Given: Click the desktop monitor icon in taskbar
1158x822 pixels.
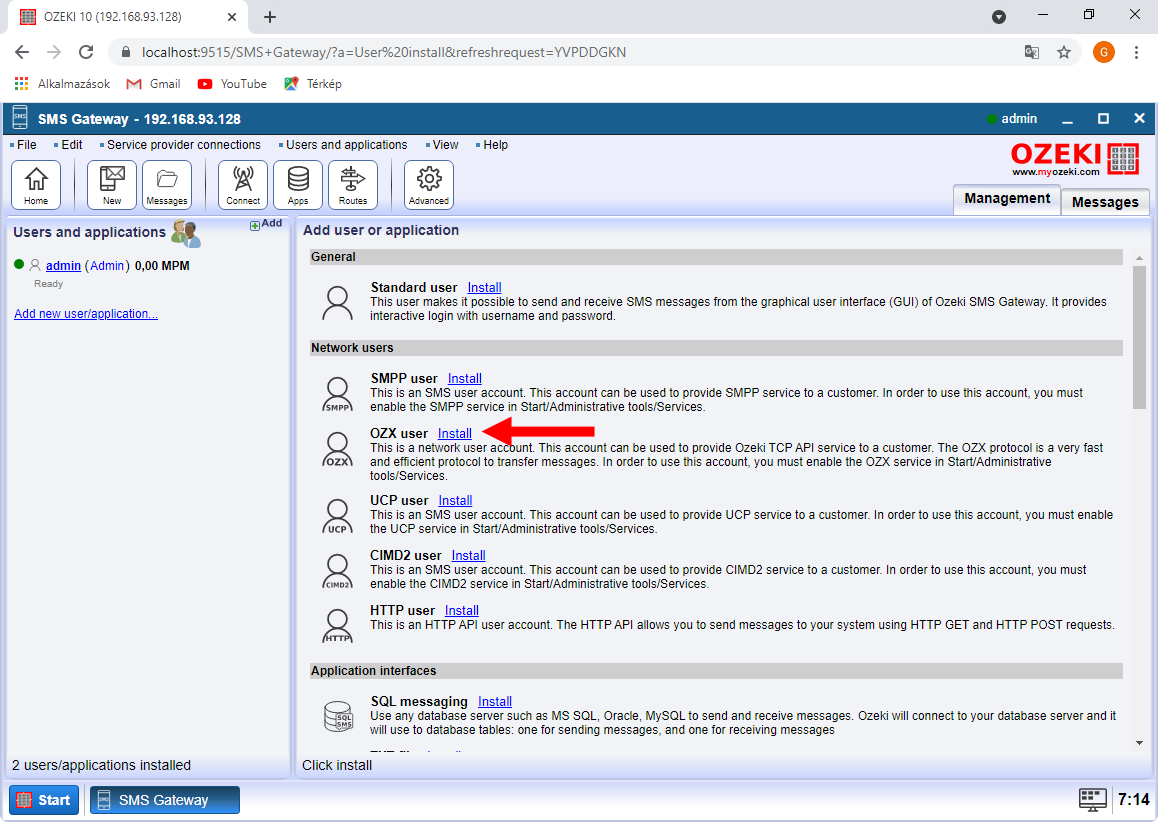Looking at the screenshot, I should [x=1092, y=800].
